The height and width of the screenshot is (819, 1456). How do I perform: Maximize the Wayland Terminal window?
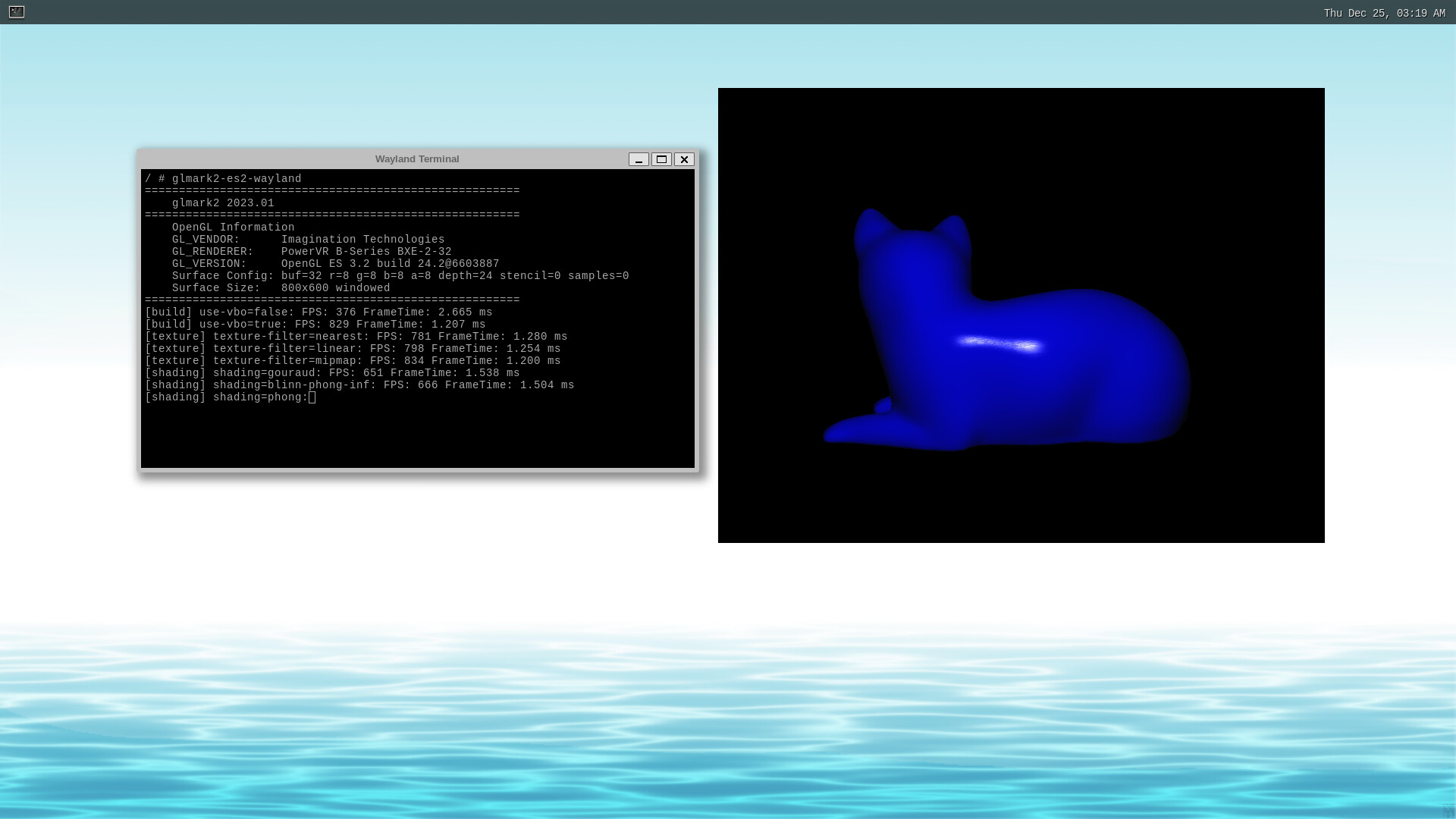[x=661, y=159]
